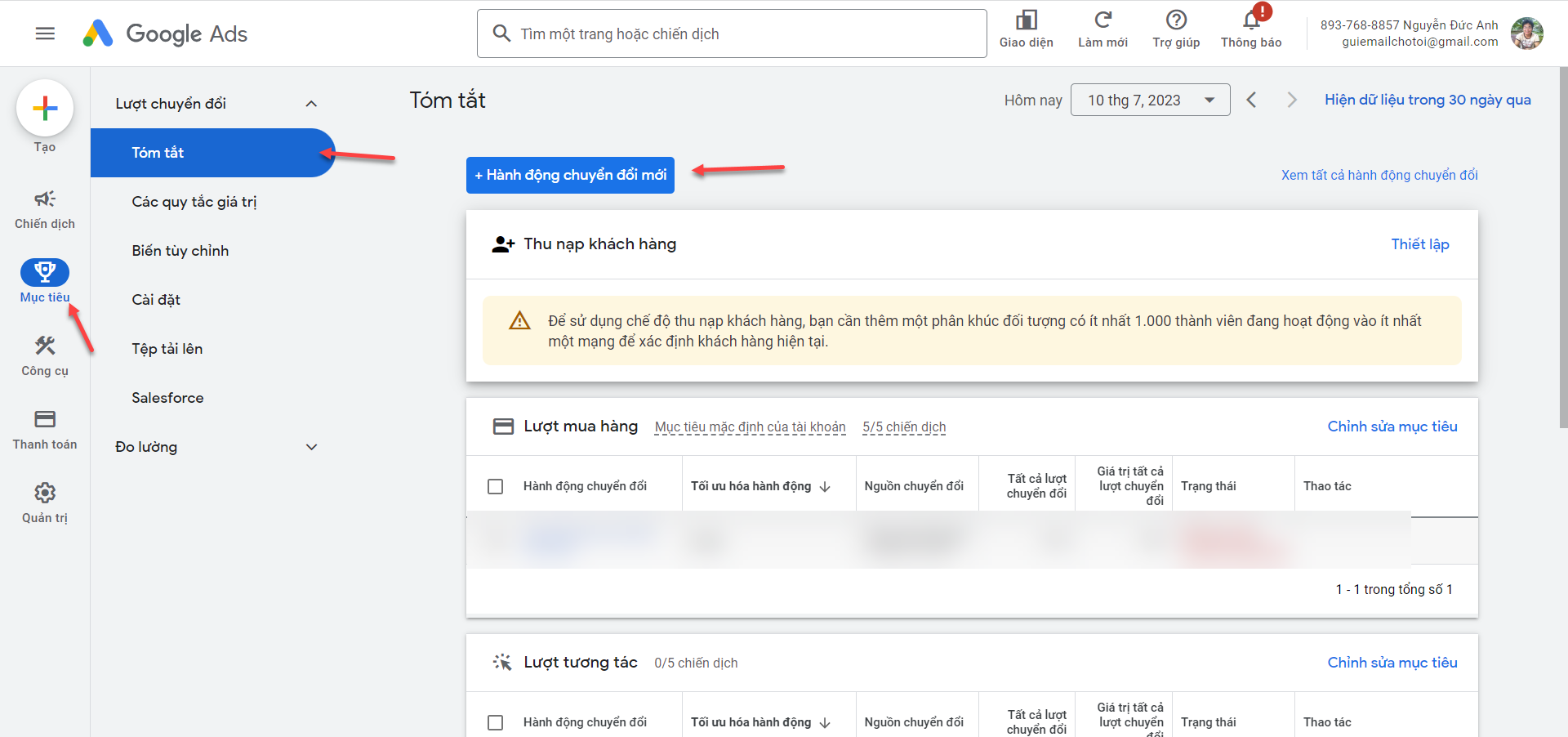Open Chiến dịch megaphone icon
Image resolution: width=1568 pixels, height=737 pixels.
point(45,199)
